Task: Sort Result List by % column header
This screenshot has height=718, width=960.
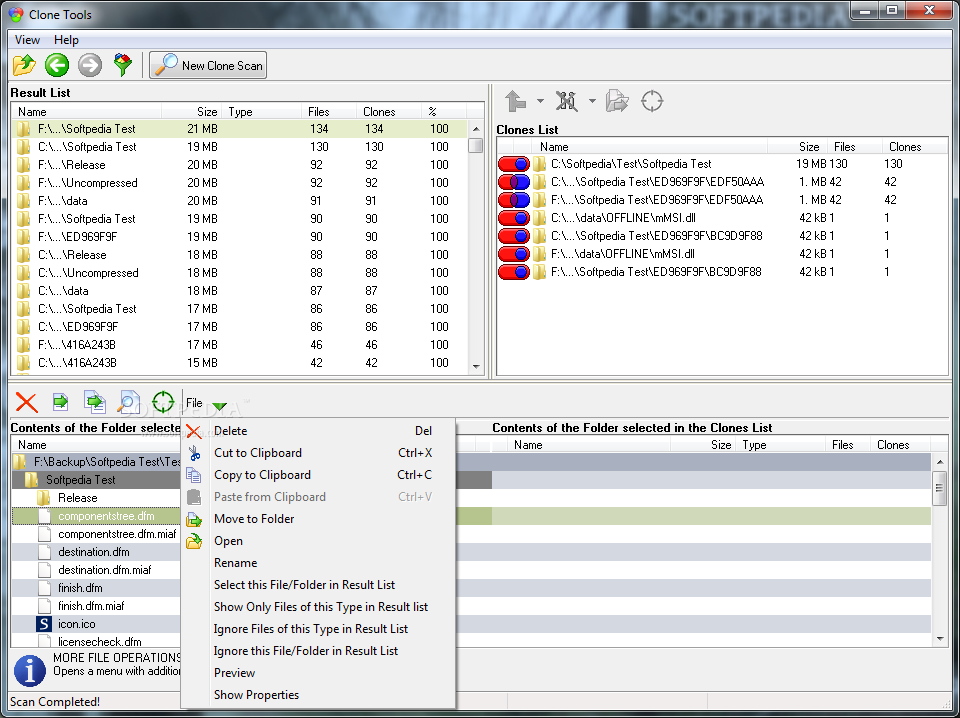Action: click(x=444, y=112)
